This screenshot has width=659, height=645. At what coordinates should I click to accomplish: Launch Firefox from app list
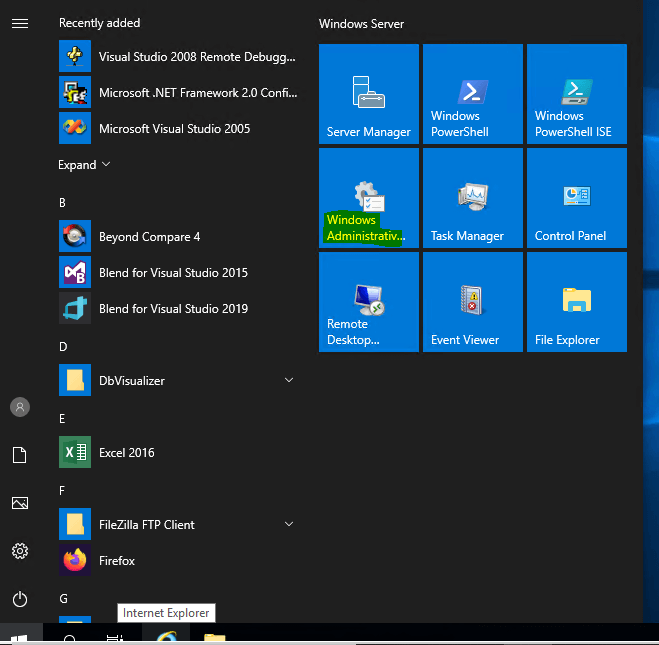point(179,560)
